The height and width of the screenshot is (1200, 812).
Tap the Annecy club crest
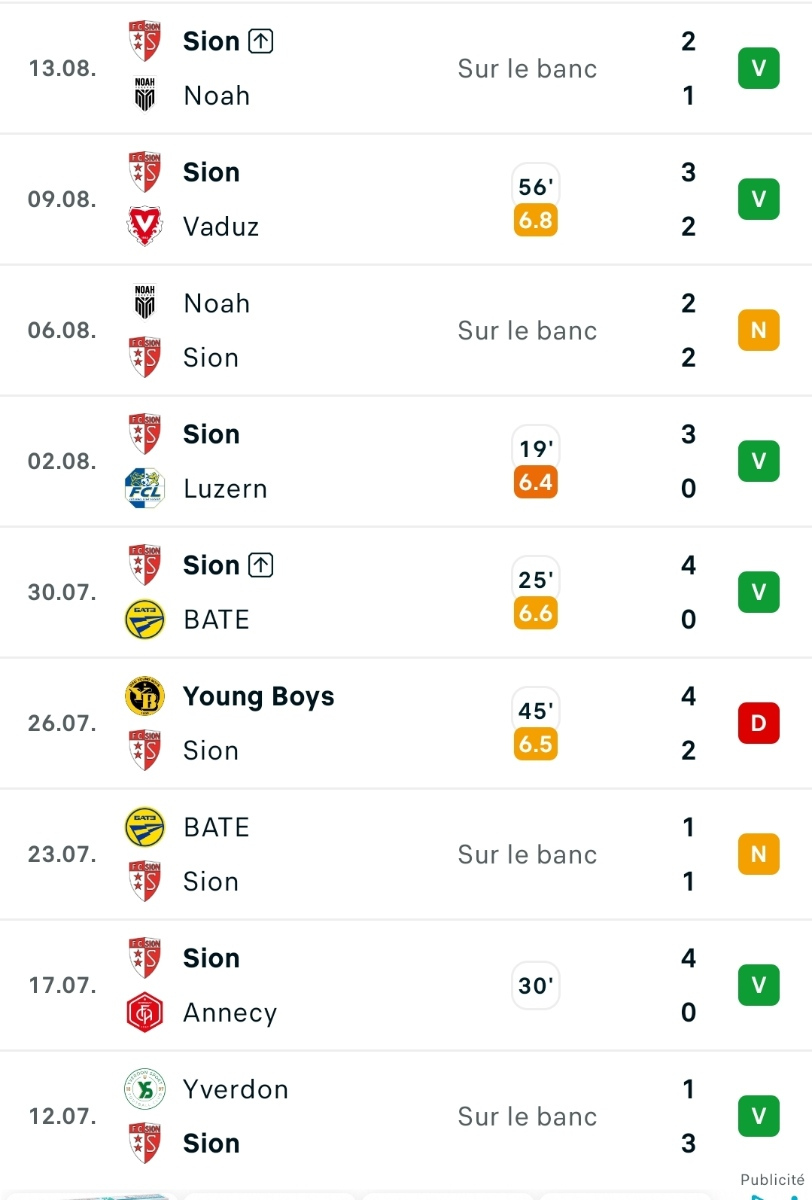point(145,1012)
